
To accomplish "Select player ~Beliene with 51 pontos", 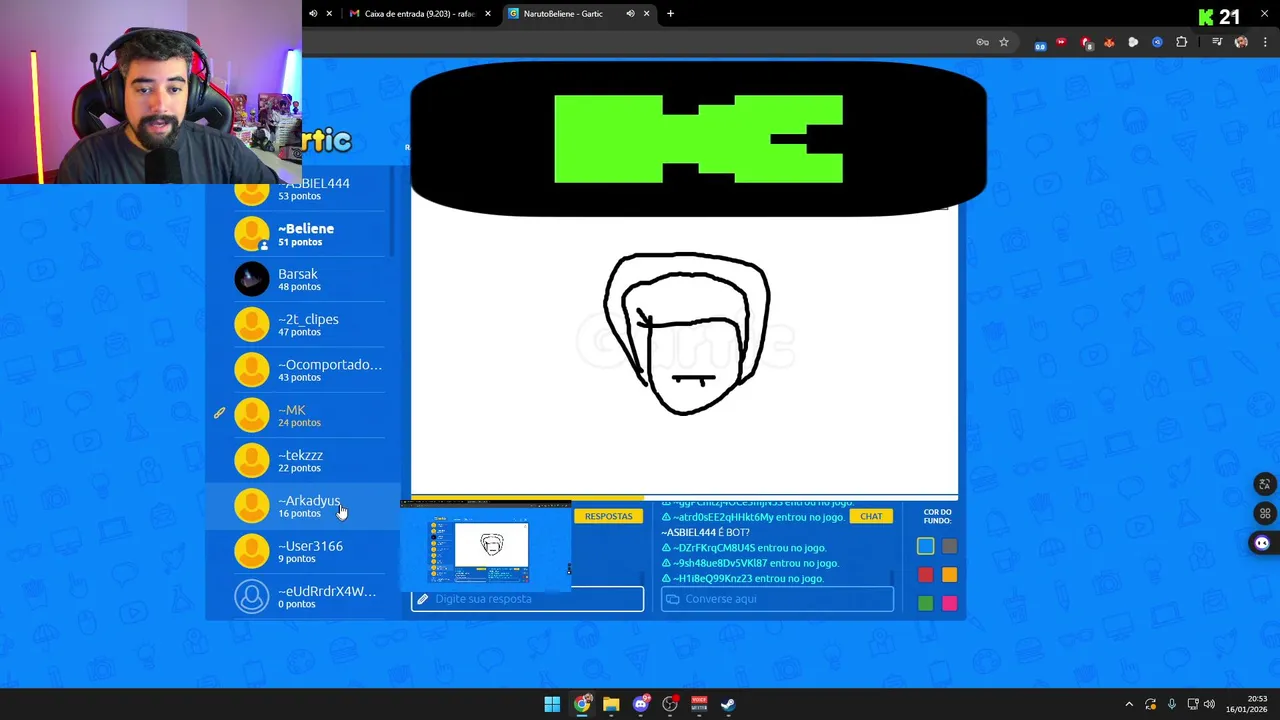I will pos(310,234).
